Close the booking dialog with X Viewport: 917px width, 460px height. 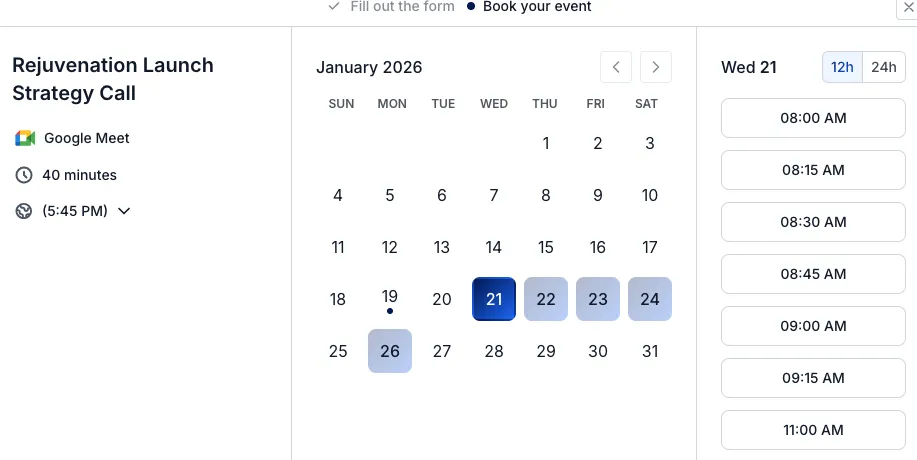[x=908, y=7]
